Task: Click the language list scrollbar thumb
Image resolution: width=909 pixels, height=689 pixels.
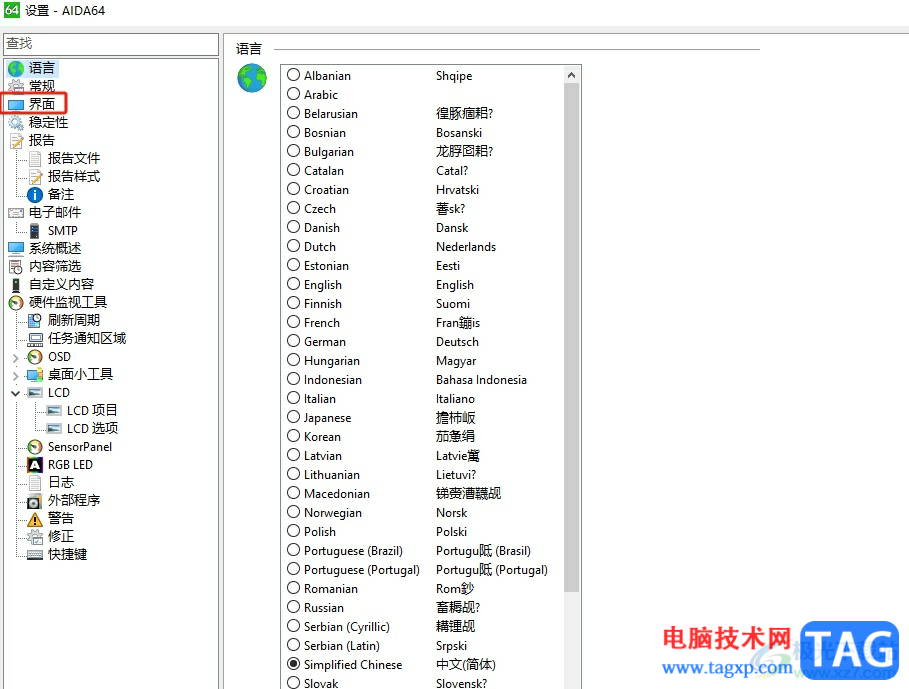Action: point(572,337)
